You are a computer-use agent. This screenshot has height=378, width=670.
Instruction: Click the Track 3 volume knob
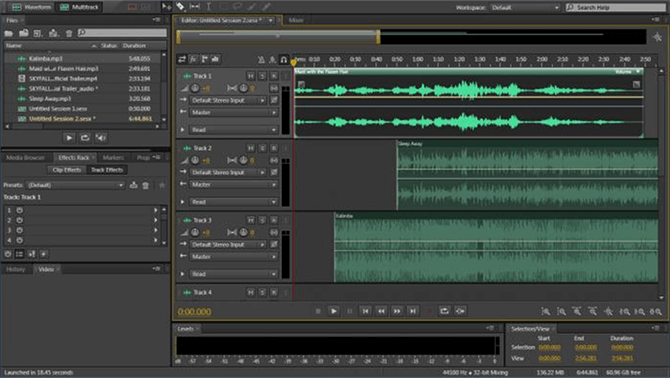point(195,232)
